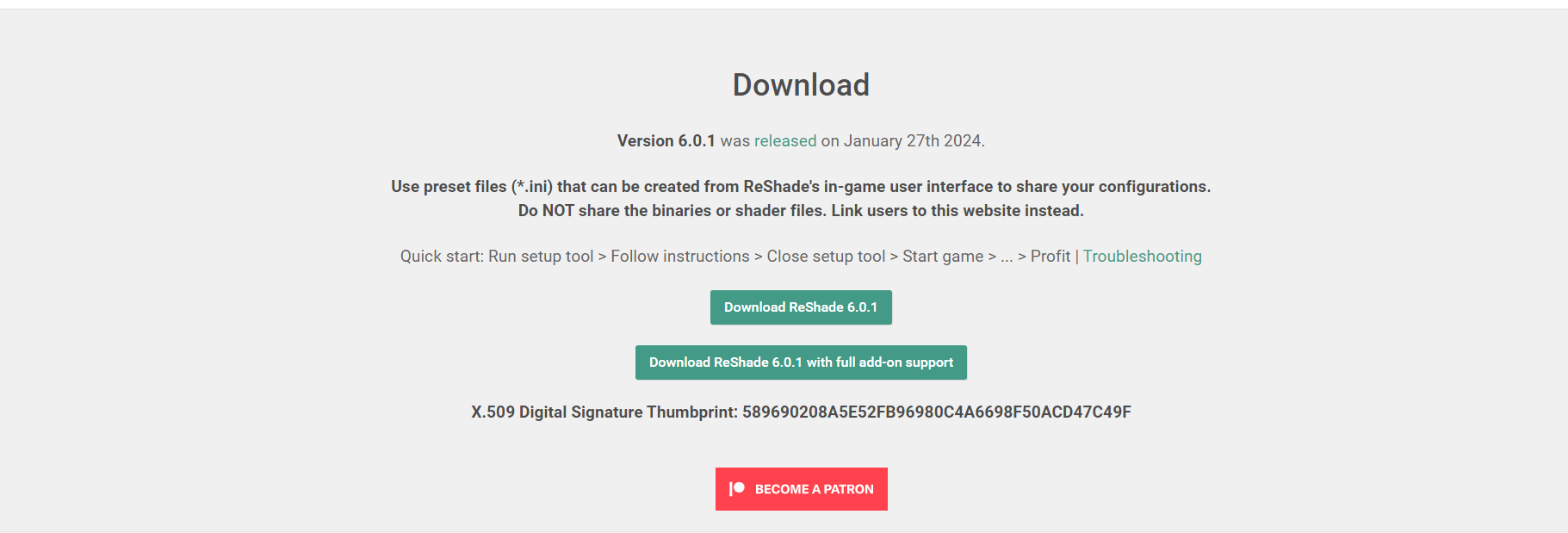Click the "Close setup tool" step
Viewport: 1568px width, 533px height.
point(826,257)
